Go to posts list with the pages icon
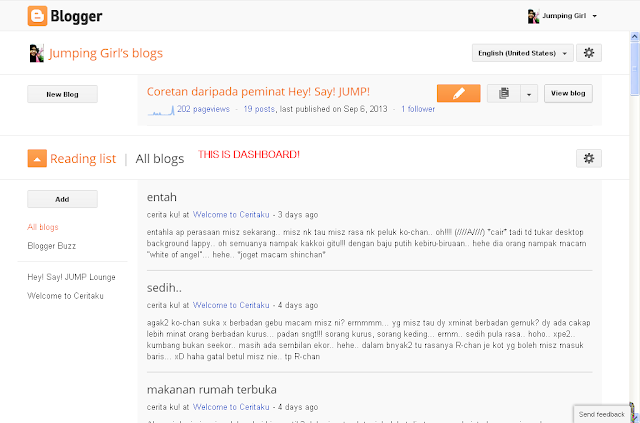The image size is (640, 423). (504, 94)
